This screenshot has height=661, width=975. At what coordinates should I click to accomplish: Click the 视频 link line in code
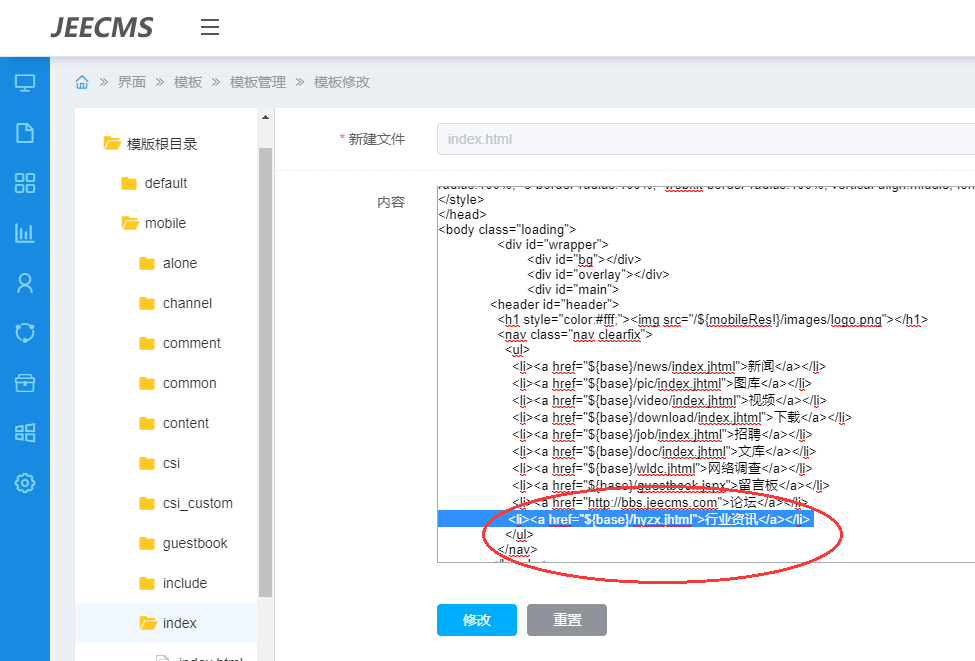pos(669,400)
